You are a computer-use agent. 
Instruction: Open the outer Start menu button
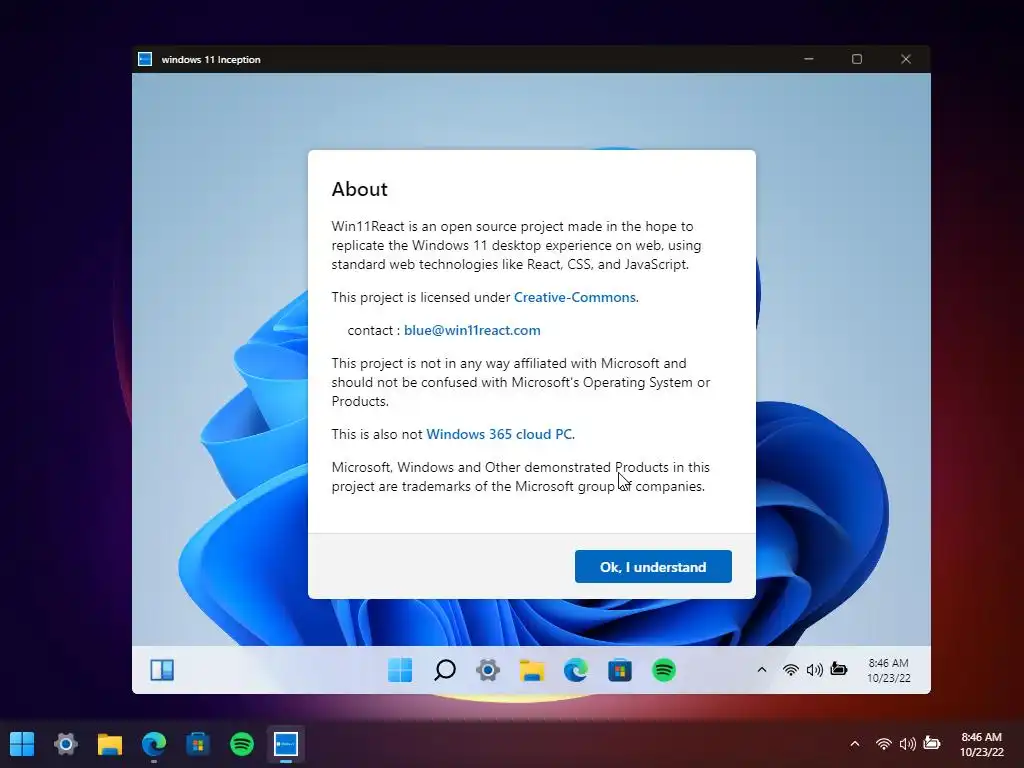(22, 743)
